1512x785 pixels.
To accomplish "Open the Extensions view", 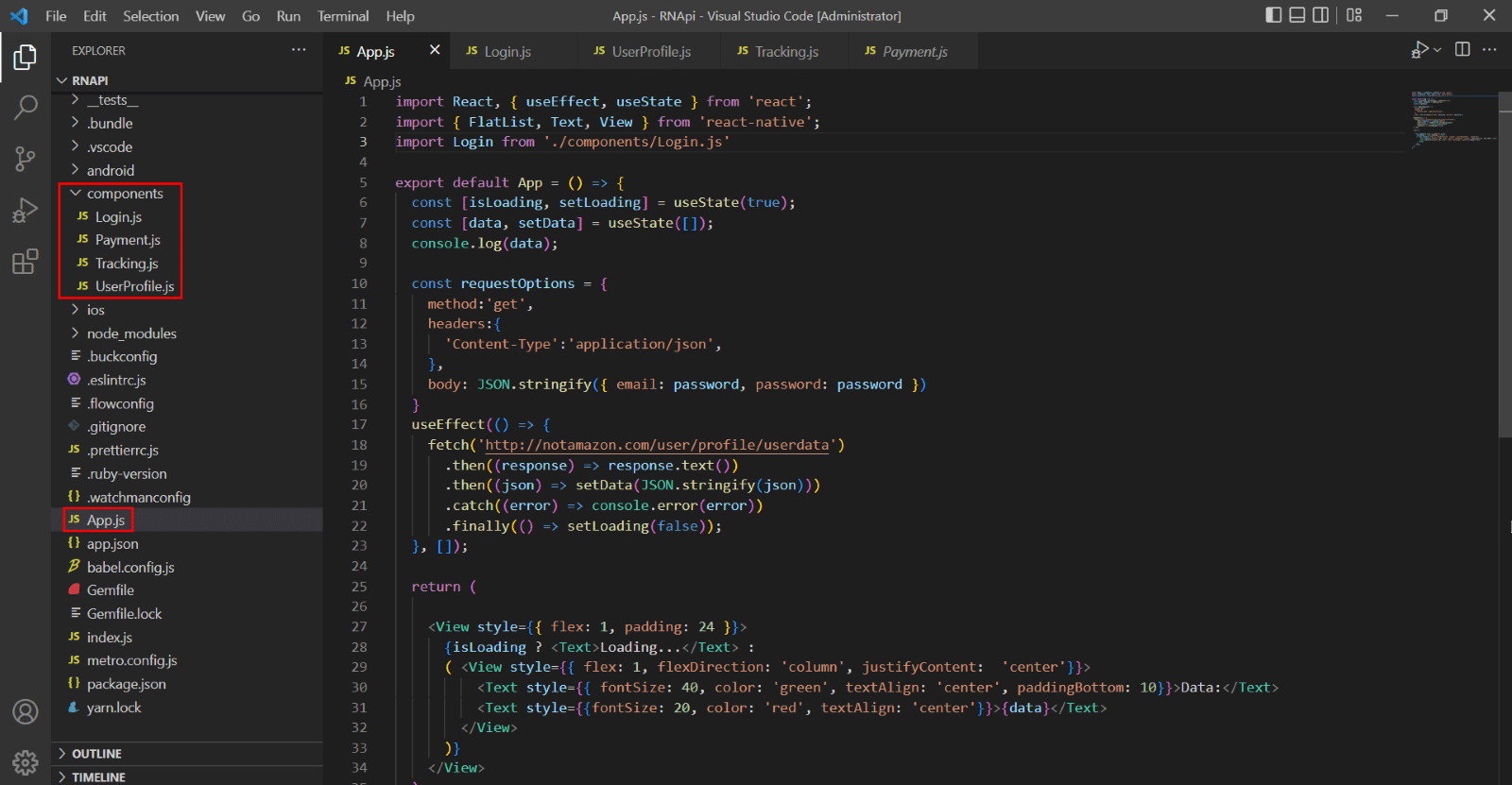I will (26, 261).
